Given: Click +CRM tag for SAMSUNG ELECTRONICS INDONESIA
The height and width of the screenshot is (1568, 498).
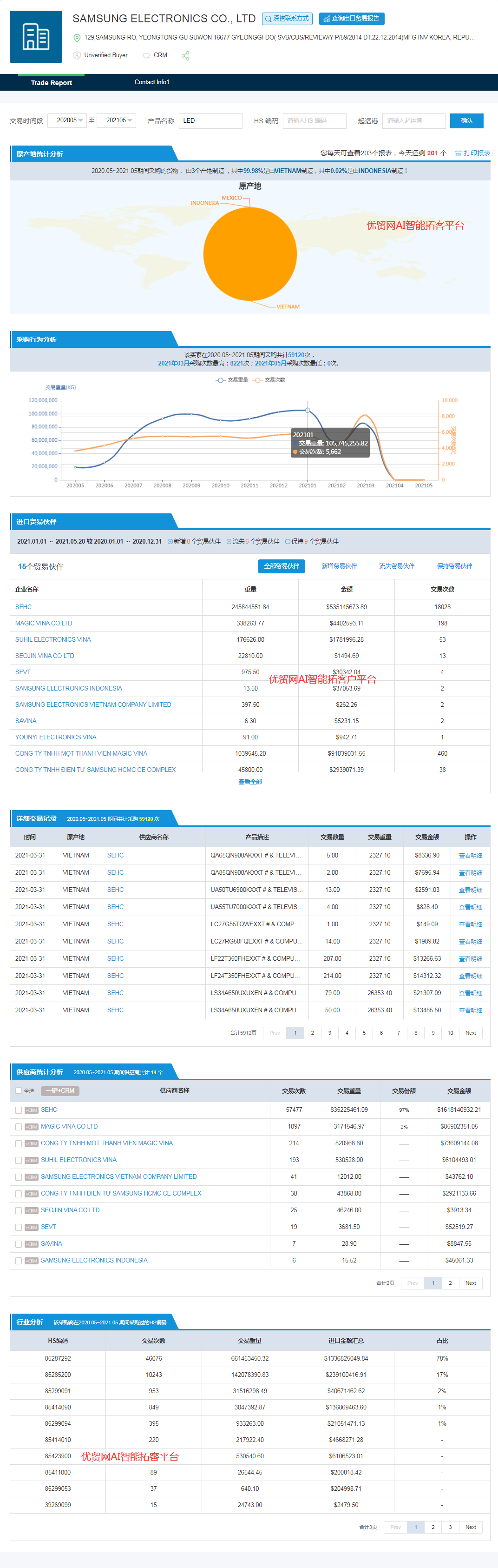Looking at the screenshot, I should click(32, 1261).
